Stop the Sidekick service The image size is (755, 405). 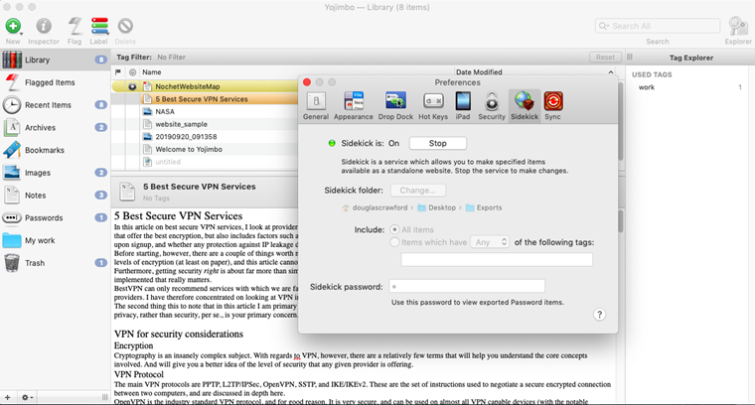(438, 144)
